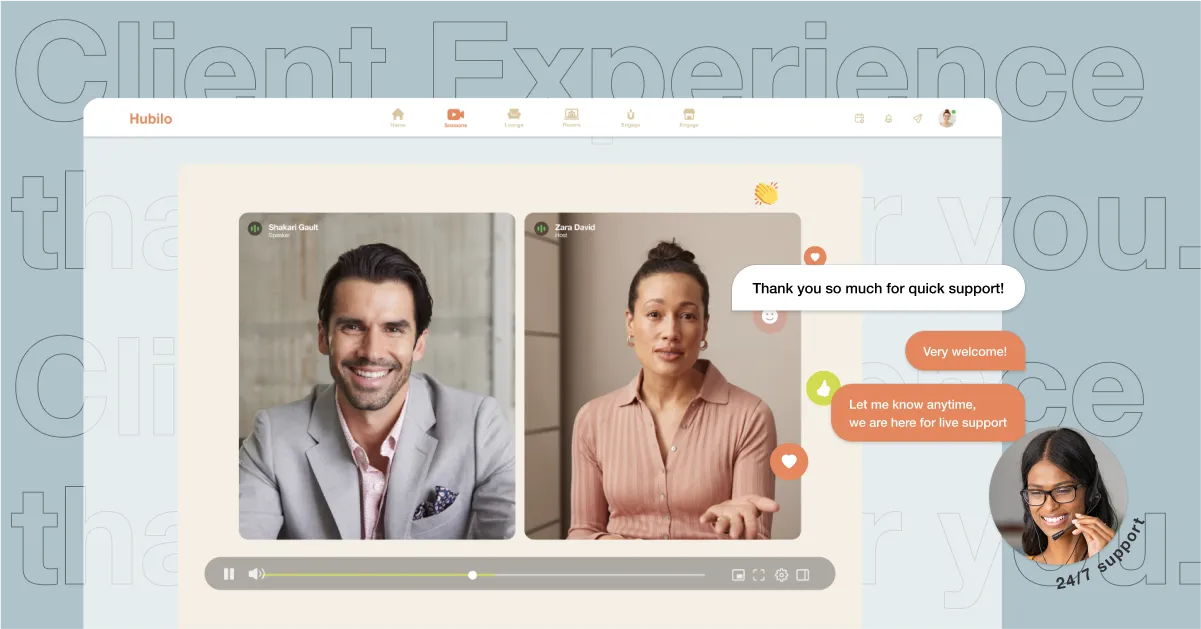
Task: Click the smiley face reaction
Action: click(x=770, y=316)
